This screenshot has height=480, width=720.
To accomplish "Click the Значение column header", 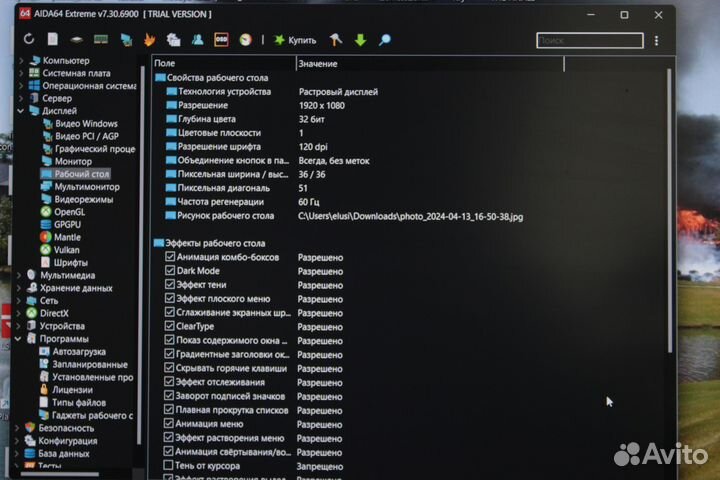I will coord(430,63).
